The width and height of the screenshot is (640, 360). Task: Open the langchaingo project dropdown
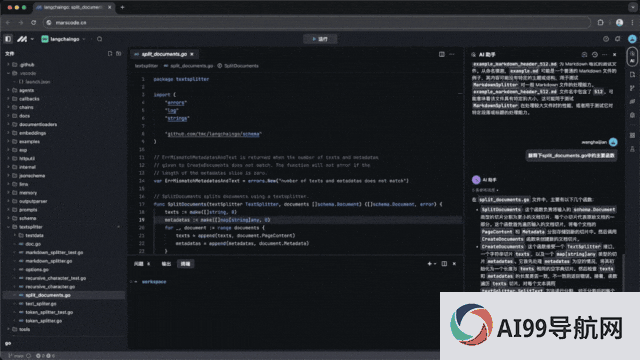(64, 39)
